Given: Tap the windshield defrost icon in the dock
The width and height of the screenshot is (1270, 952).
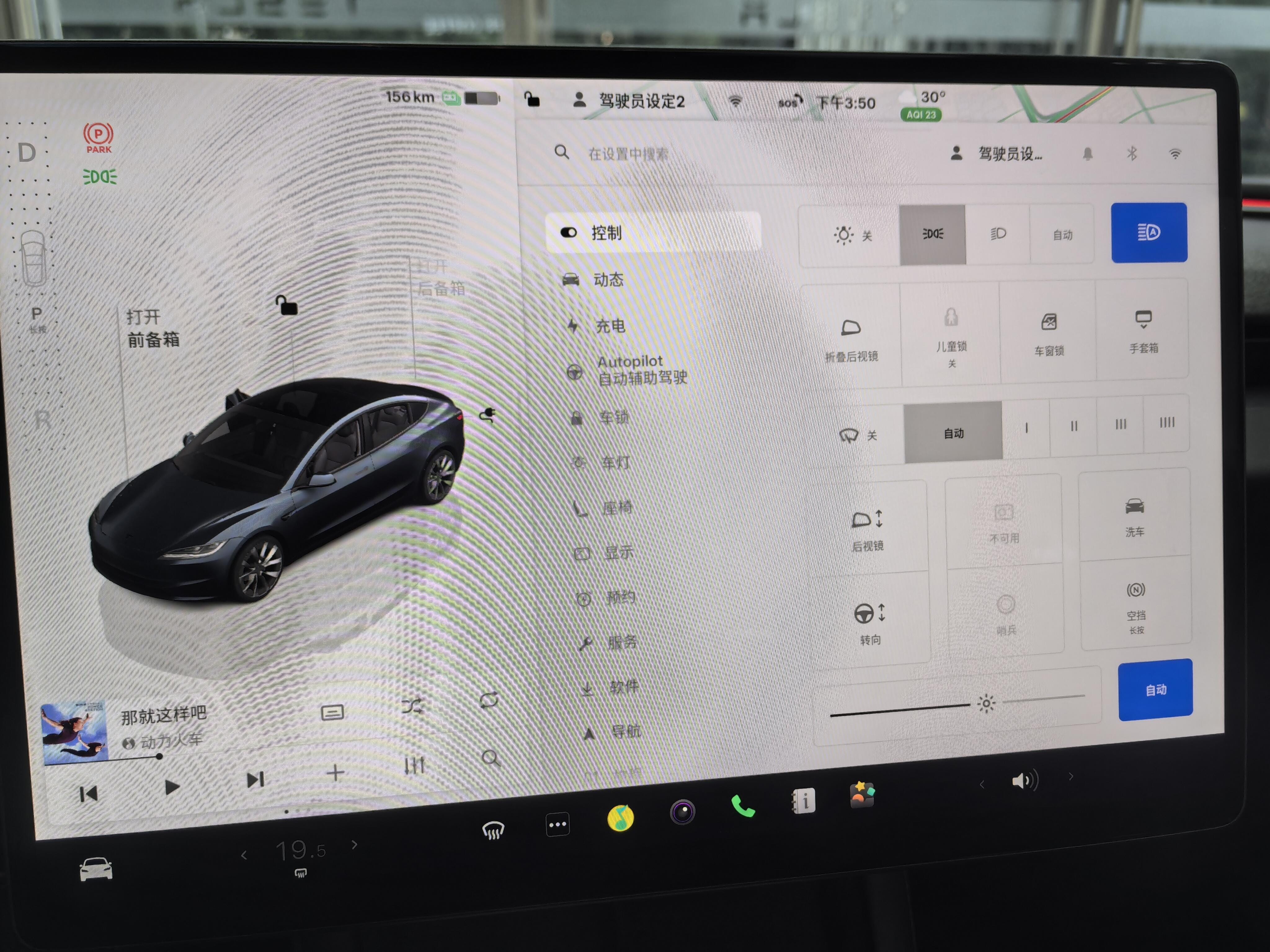Looking at the screenshot, I should (x=493, y=830).
